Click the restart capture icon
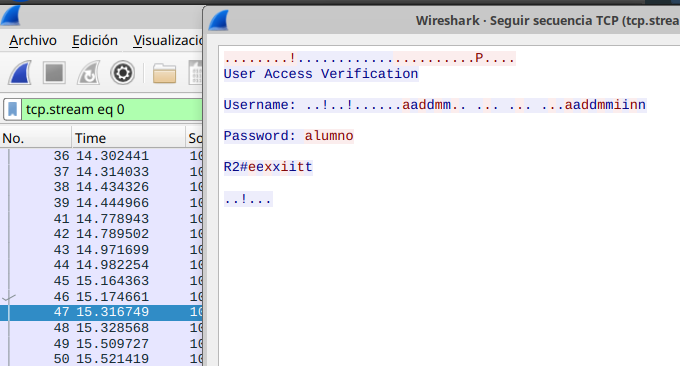 88,72
